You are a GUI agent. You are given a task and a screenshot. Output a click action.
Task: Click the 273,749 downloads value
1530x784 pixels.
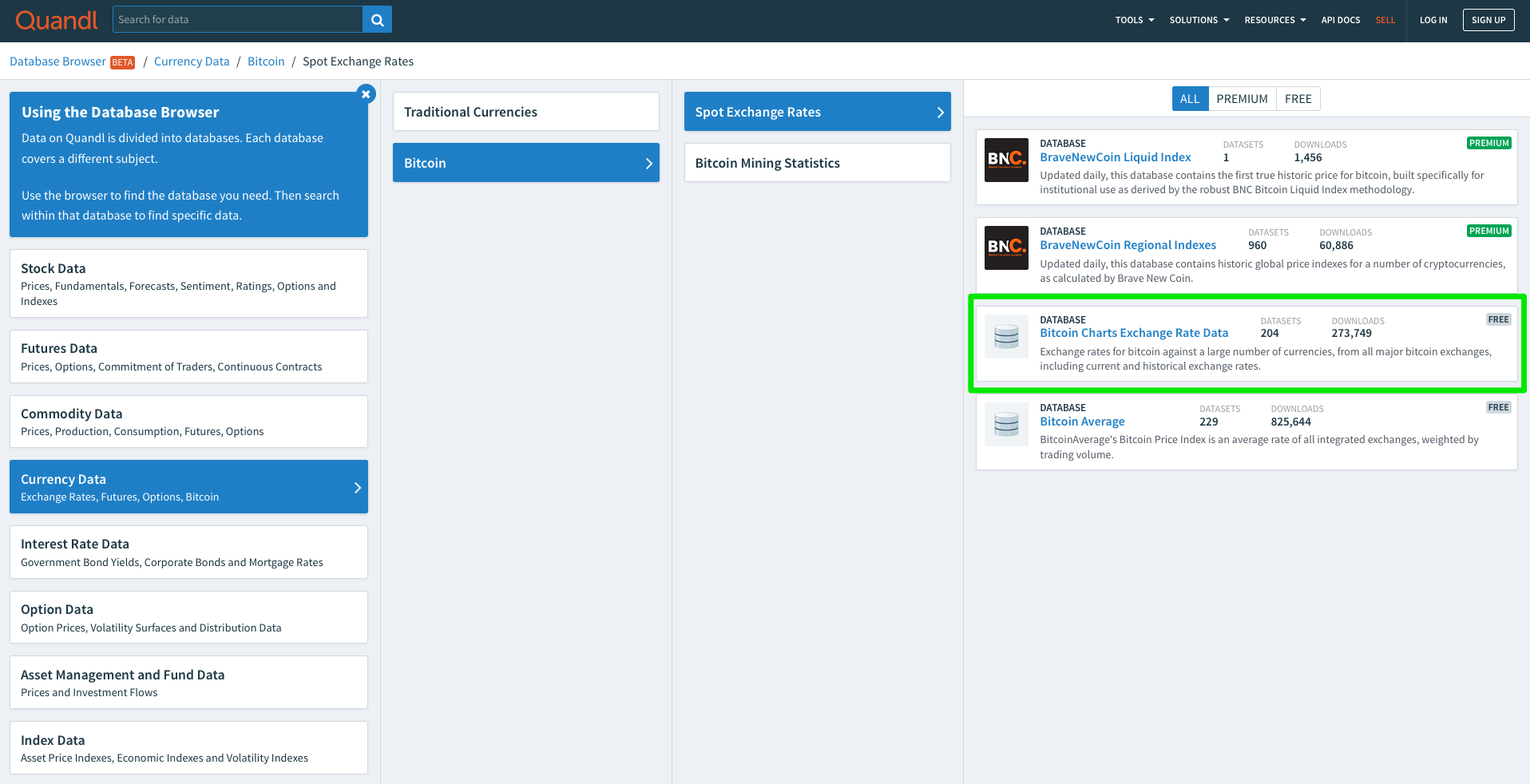tap(1351, 334)
